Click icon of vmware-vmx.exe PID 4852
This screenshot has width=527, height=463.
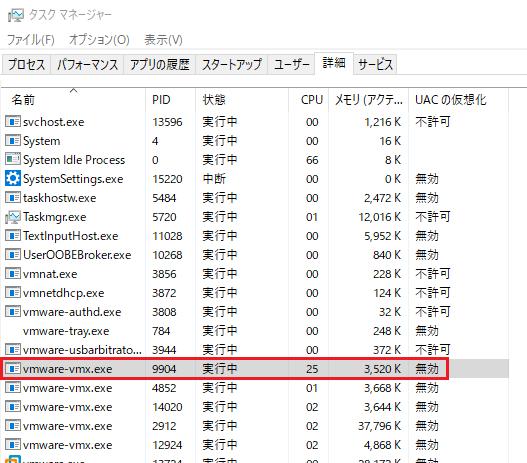[13, 388]
